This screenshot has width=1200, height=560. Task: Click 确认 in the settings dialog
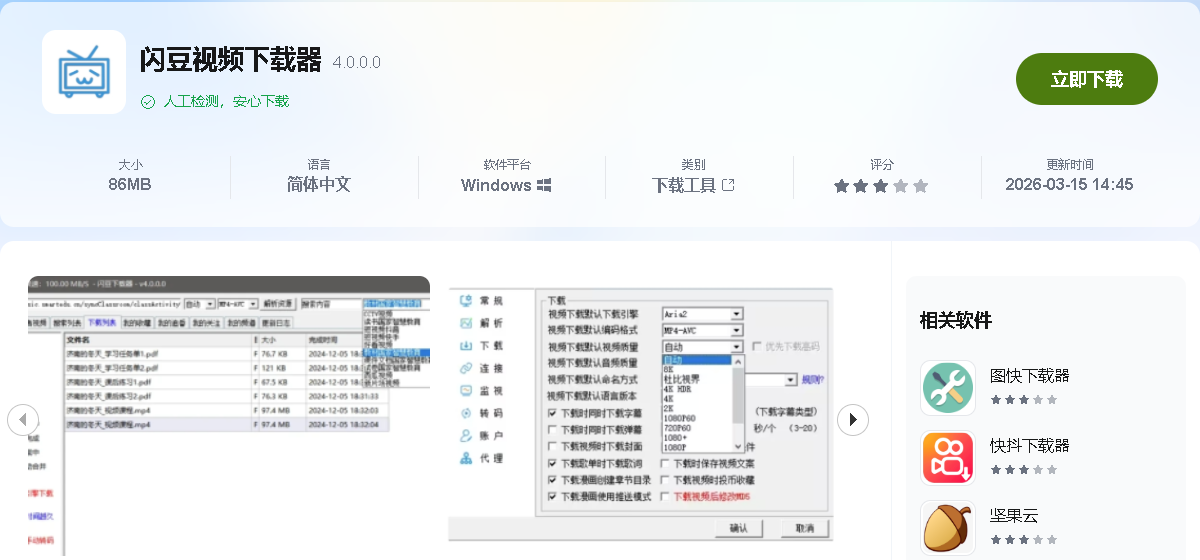739,528
